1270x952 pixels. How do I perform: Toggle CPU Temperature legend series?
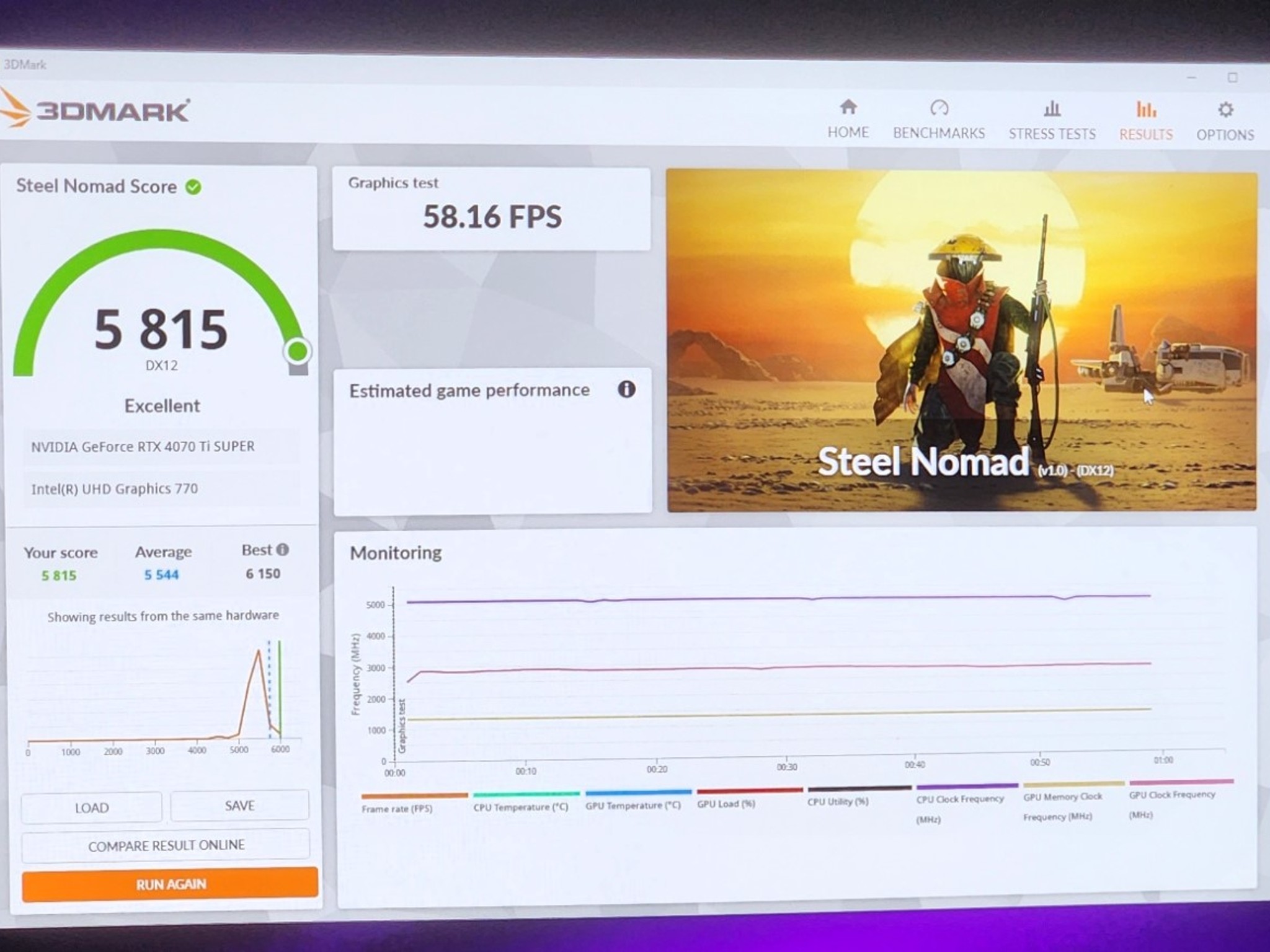point(520,806)
